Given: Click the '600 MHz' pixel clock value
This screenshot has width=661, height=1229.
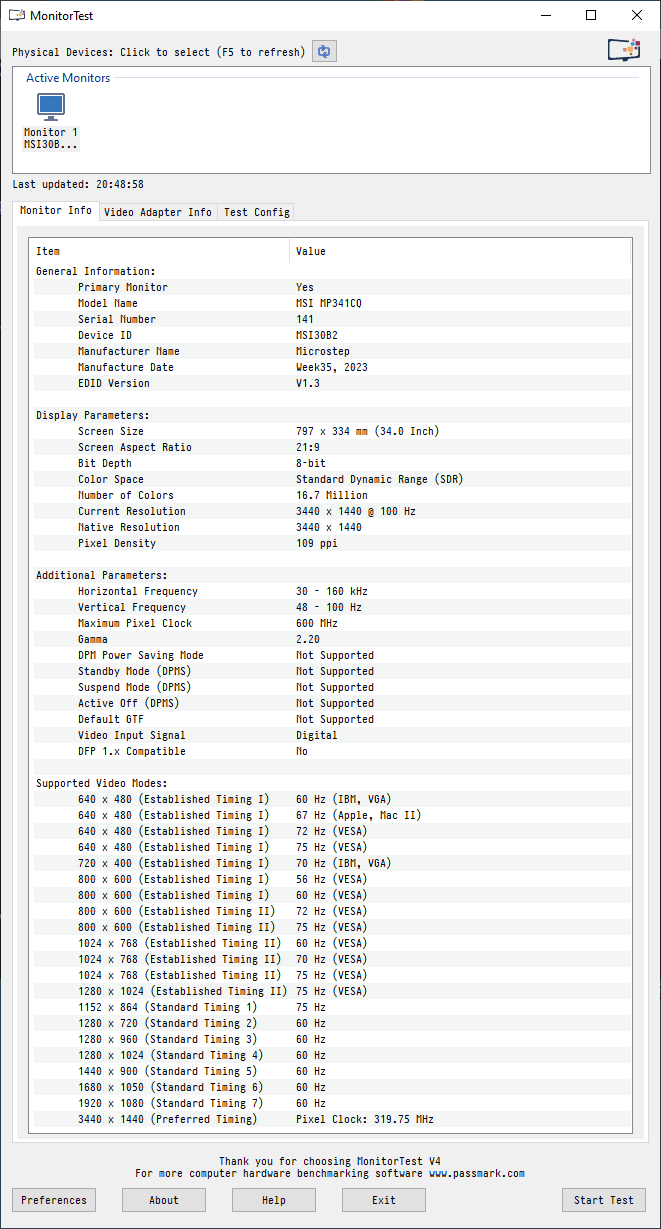Looking at the screenshot, I should [x=317, y=623].
